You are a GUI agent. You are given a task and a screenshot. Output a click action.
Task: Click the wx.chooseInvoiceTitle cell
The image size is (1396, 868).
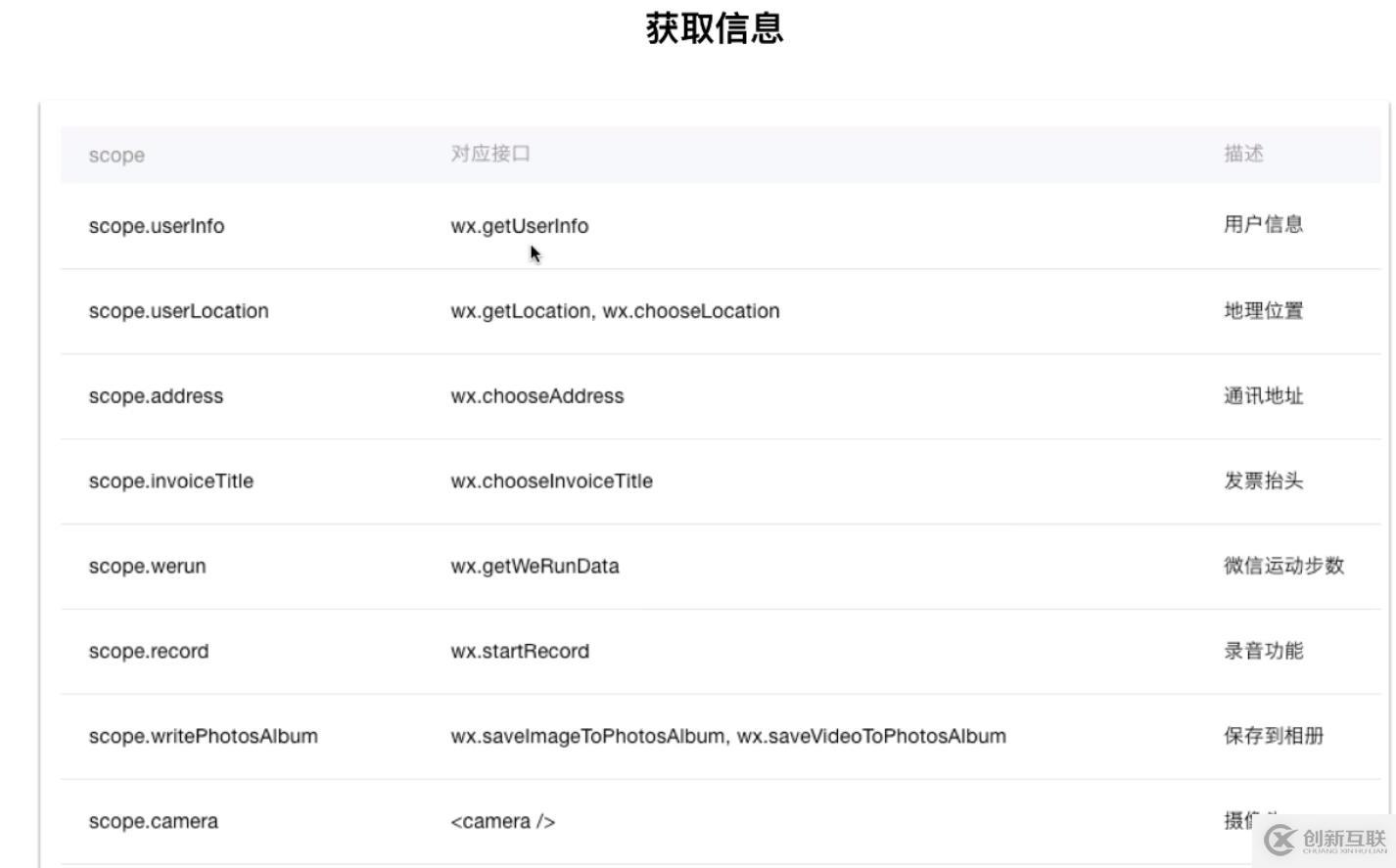(551, 481)
